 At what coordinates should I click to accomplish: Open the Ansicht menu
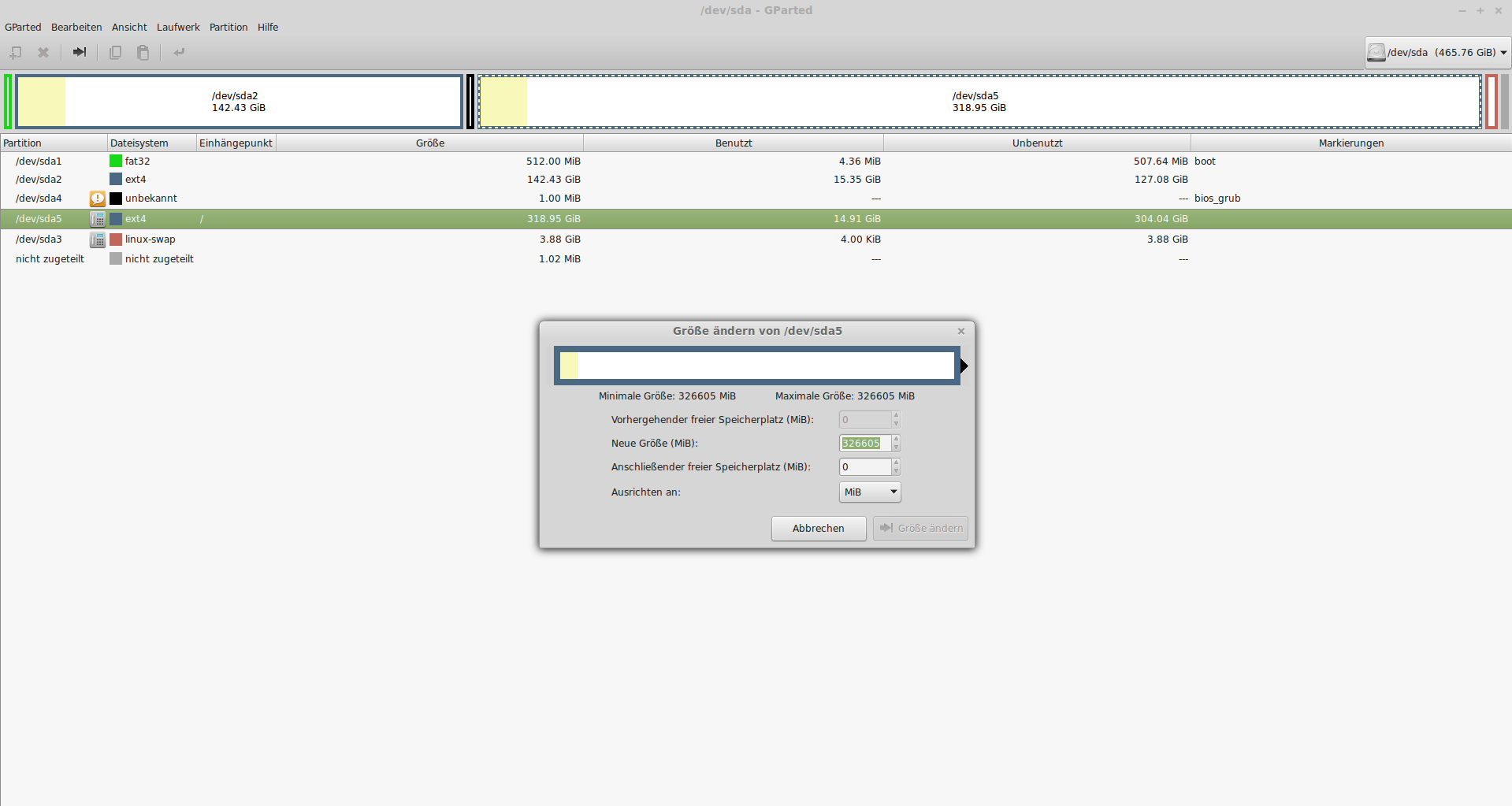pos(129,27)
